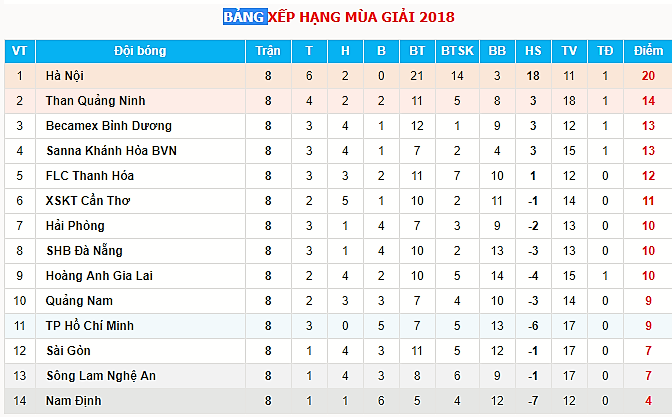Image resolution: width=672 pixels, height=417 pixels.
Task: Click highlighted word BẢNG in title
Action: [x=245, y=17]
